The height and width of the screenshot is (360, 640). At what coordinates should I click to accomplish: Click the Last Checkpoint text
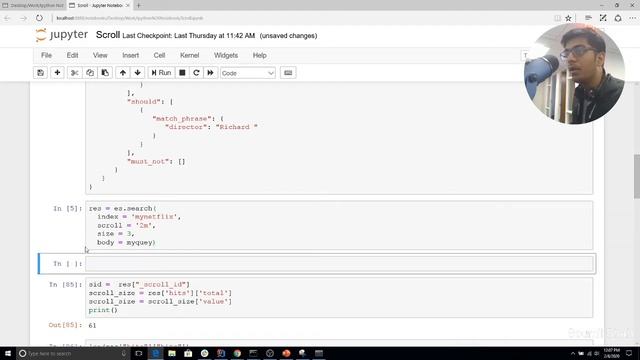(189, 36)
